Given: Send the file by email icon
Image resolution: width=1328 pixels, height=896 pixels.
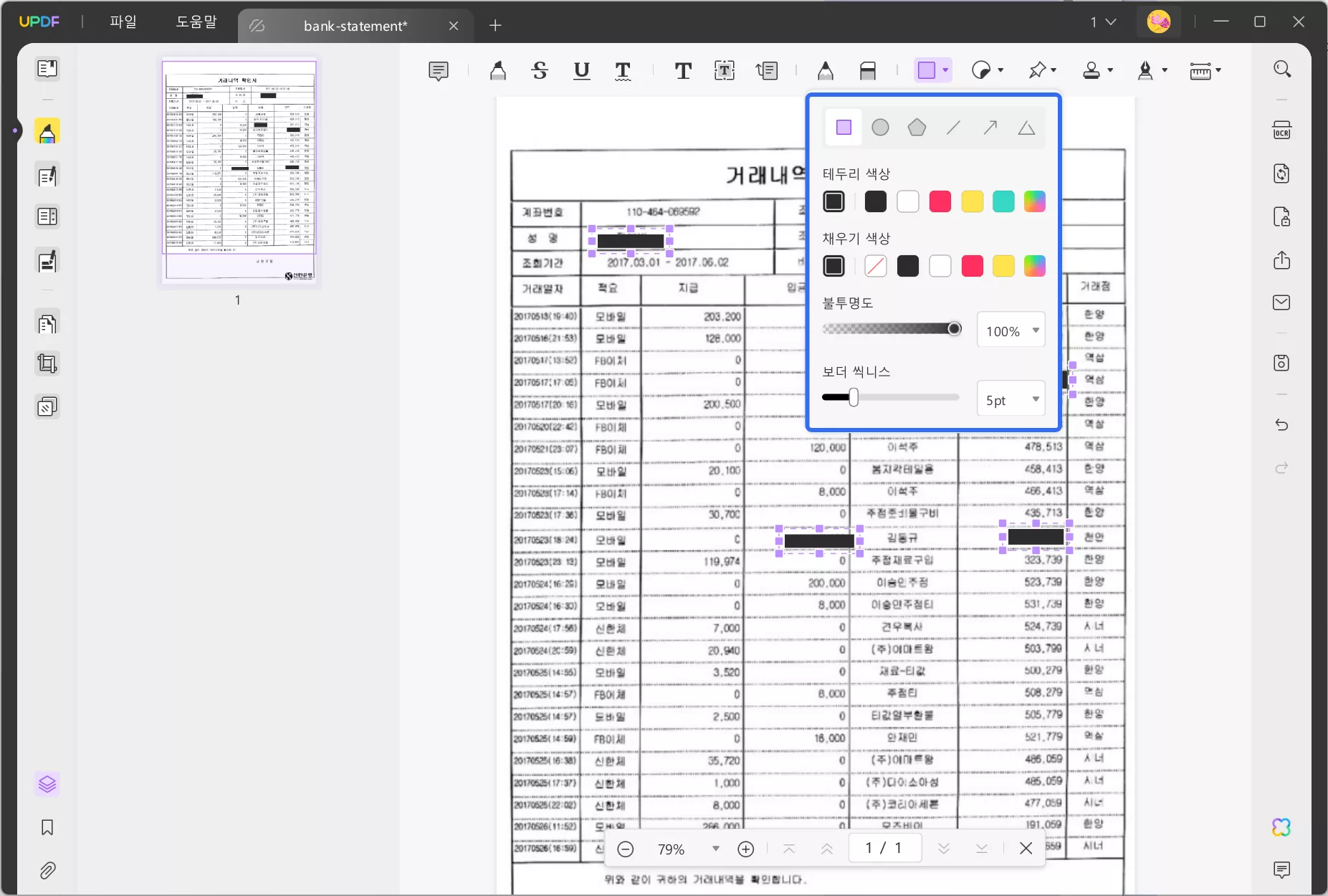Looking at the screenshot, I should (x=1282, y=302).
